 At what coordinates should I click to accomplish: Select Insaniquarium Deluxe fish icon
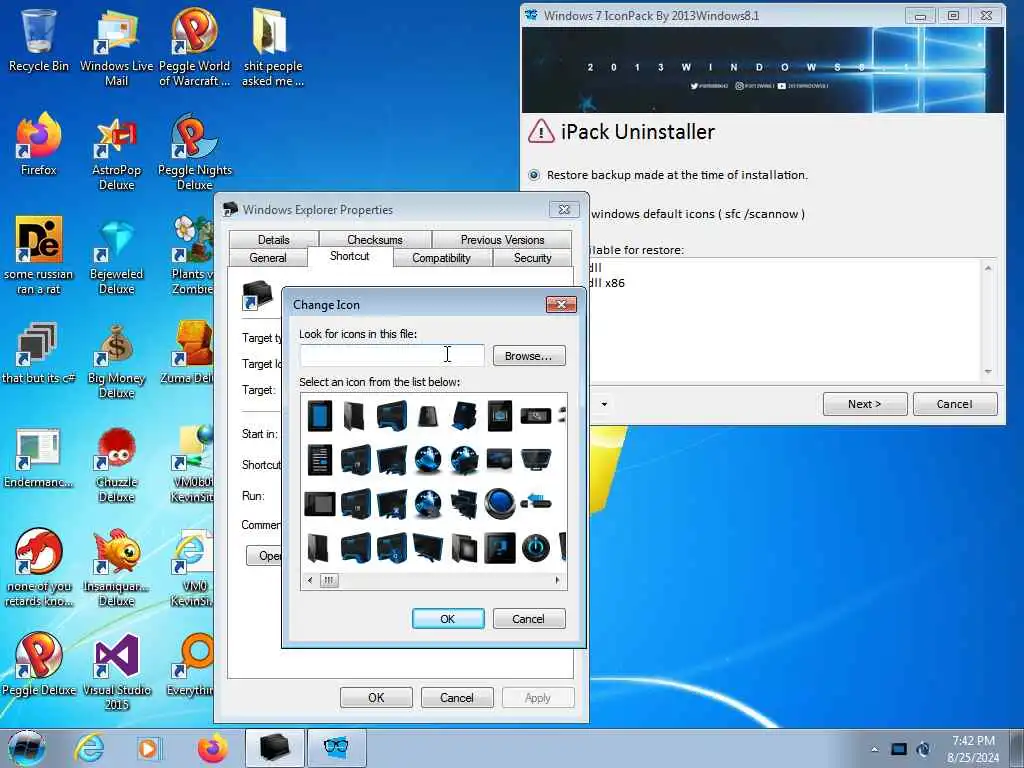tap(116, 568)
